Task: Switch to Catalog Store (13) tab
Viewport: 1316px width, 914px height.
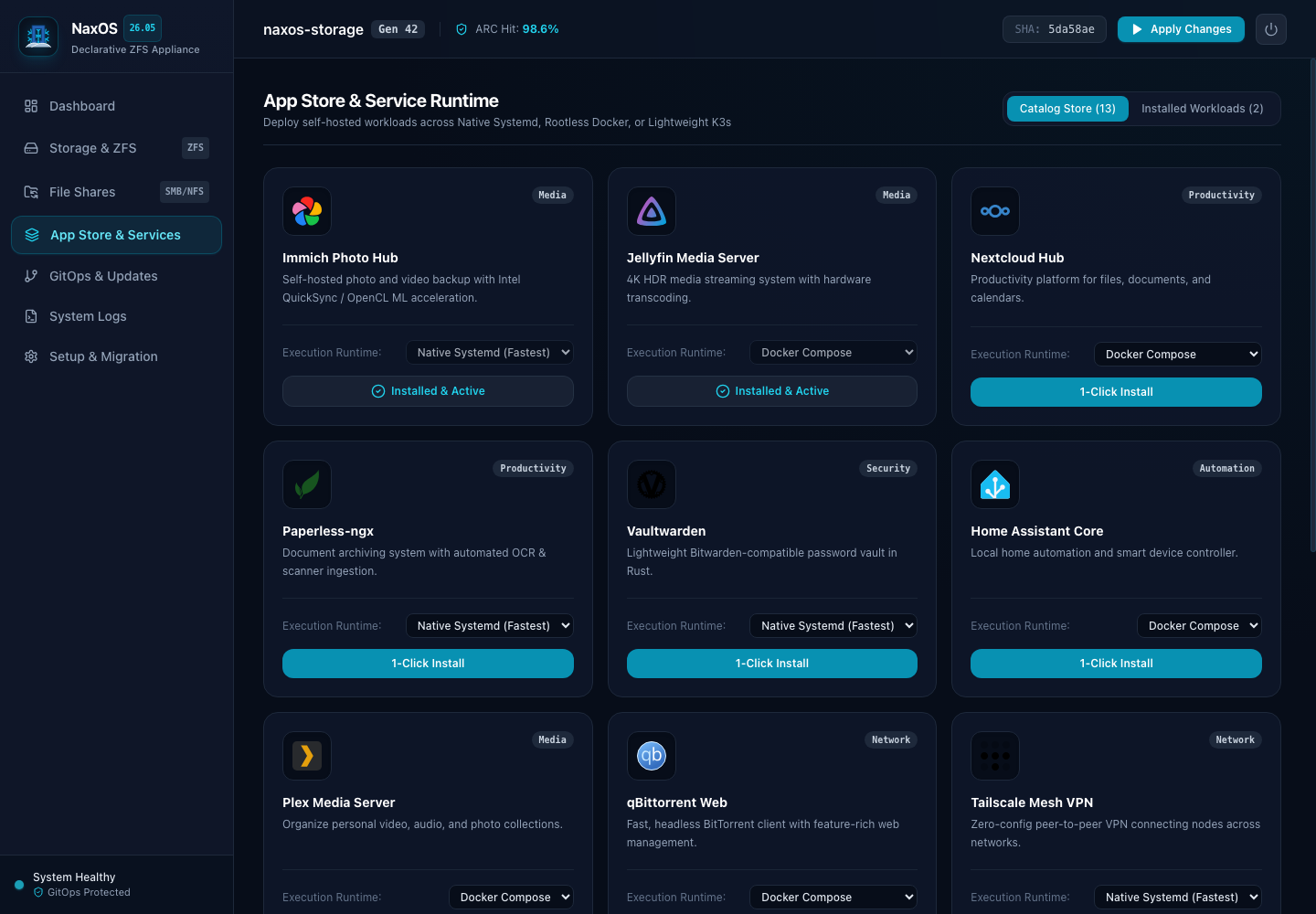Action: pyautogui.click(x=1067, y=109)
